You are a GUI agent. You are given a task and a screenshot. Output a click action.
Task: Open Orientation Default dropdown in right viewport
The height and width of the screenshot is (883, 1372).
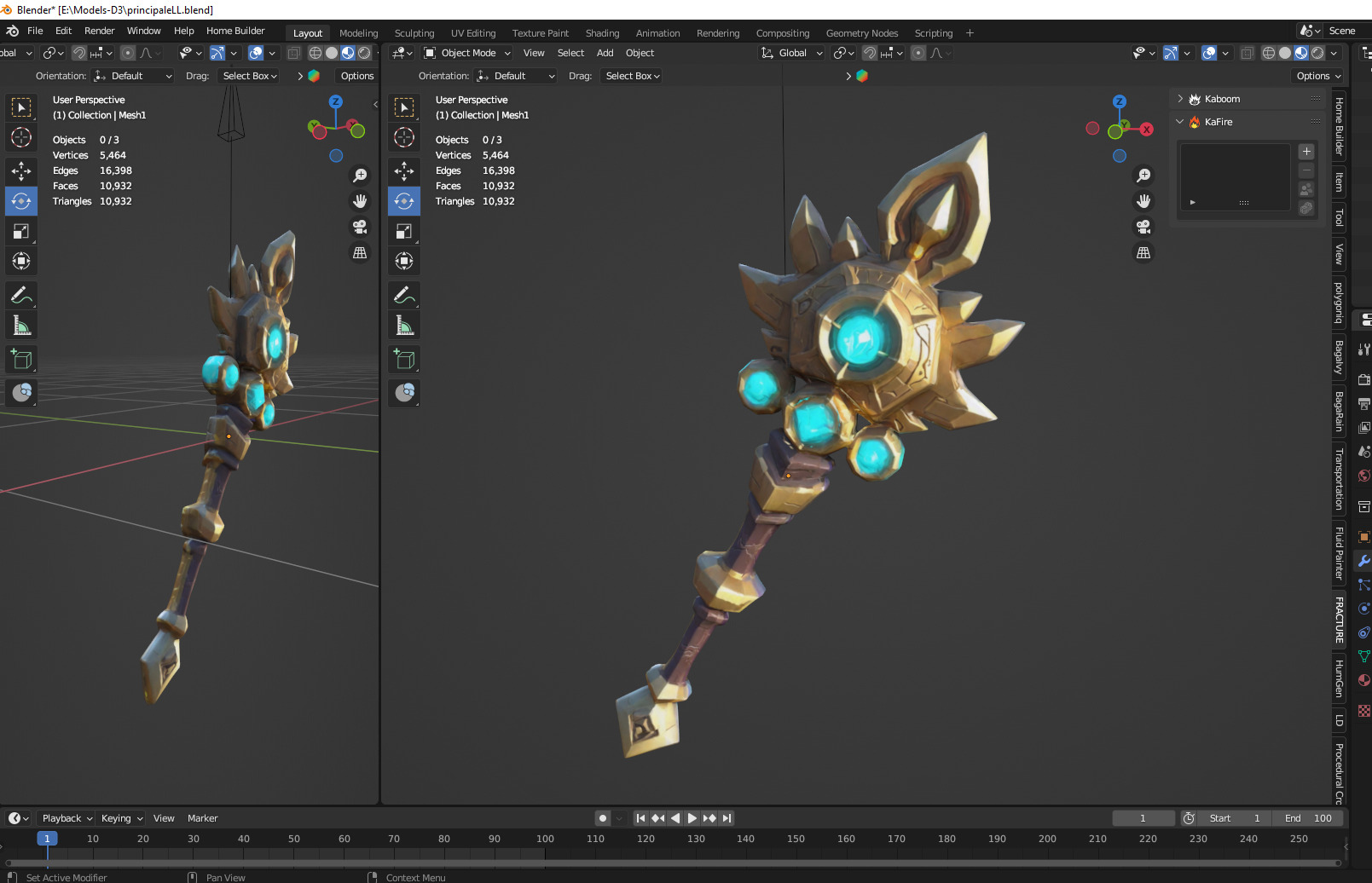coord(516,76)
